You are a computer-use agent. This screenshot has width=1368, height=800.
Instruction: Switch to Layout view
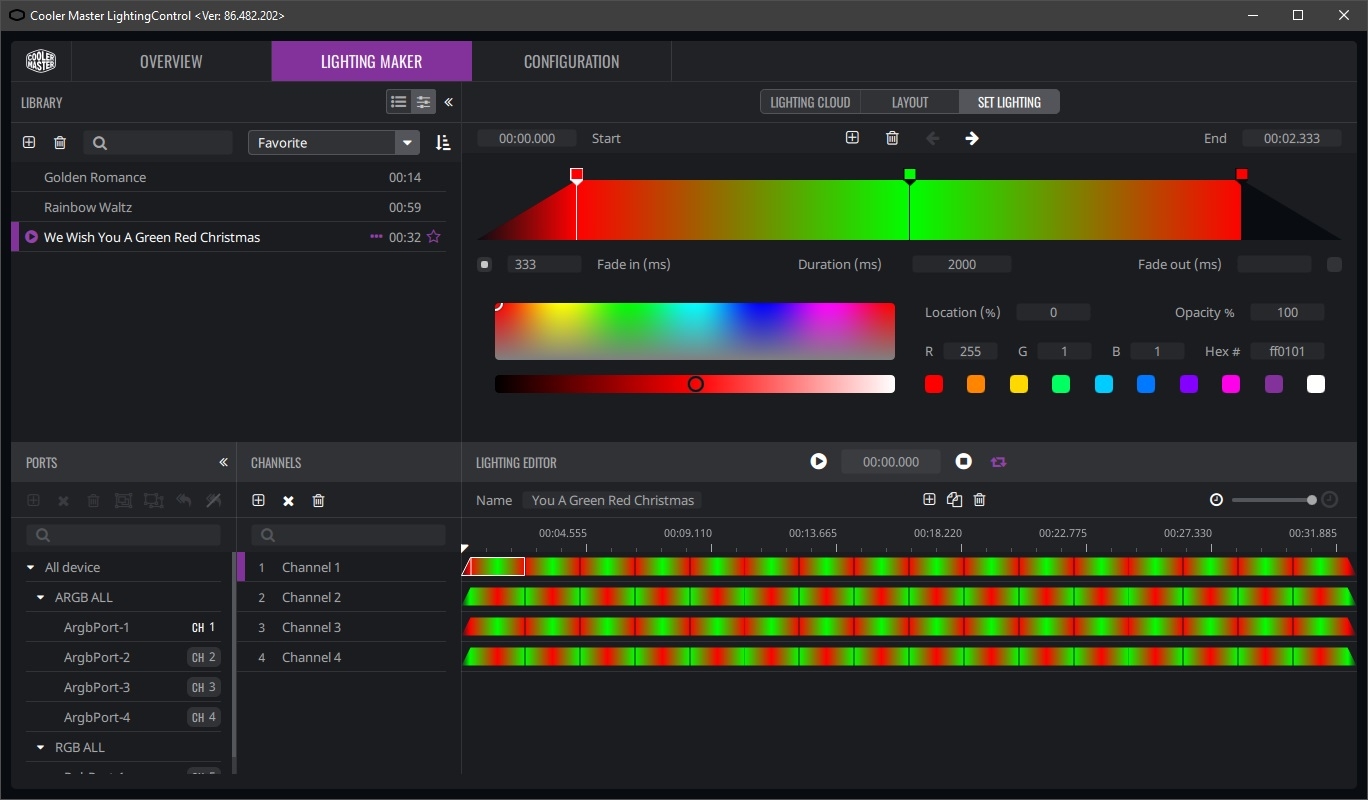click(910, 102)
